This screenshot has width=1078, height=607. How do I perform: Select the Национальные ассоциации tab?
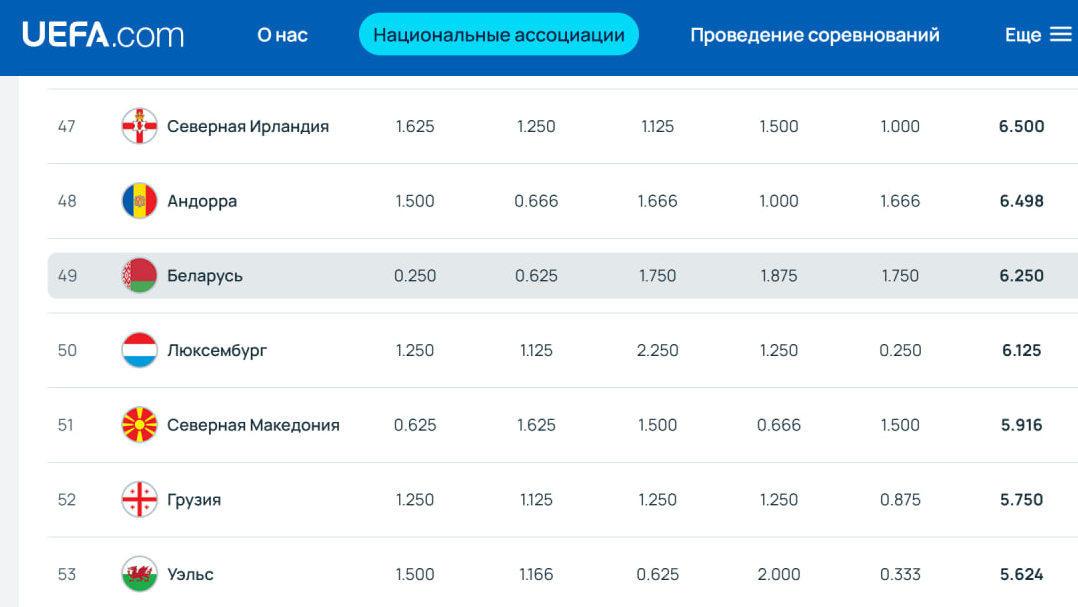pos(498,34)
